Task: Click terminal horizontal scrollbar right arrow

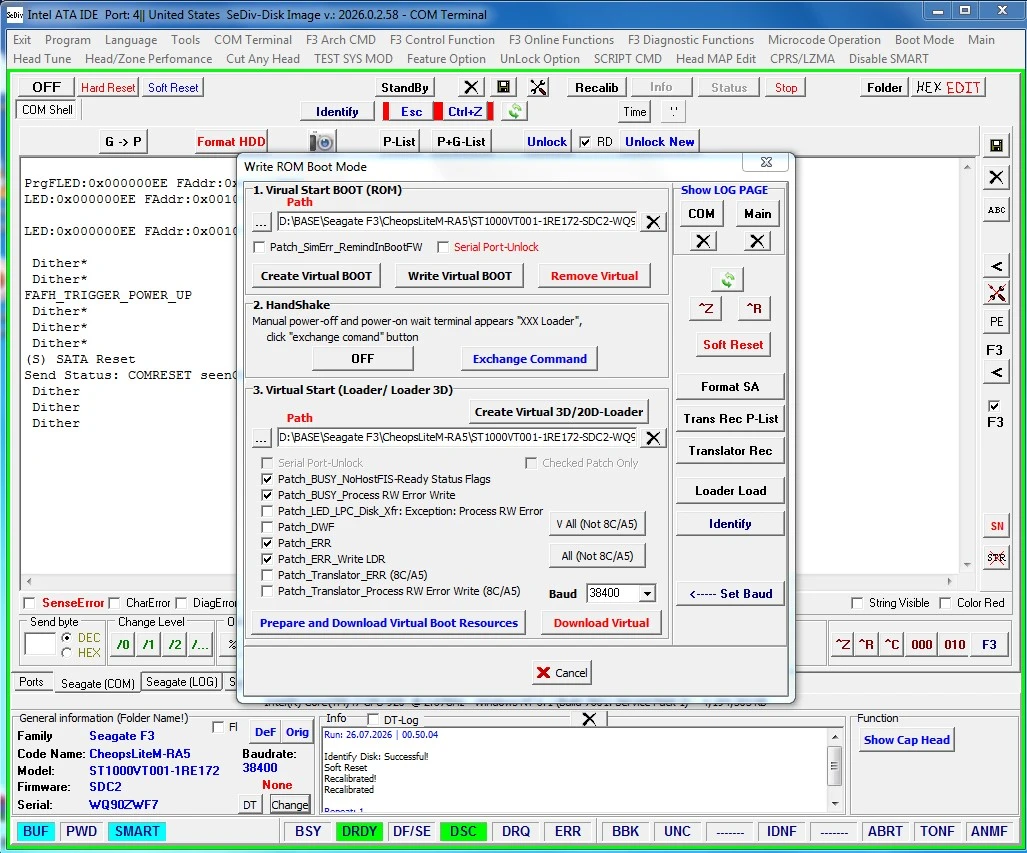Action: click(x=949, y=581)
